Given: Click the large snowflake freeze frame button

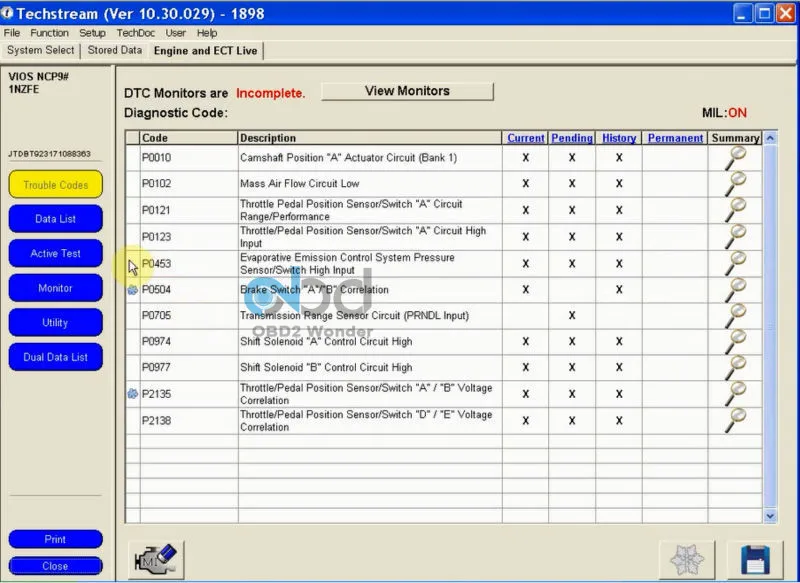Looking at the screenshot, I should click(x=687, y=560).
